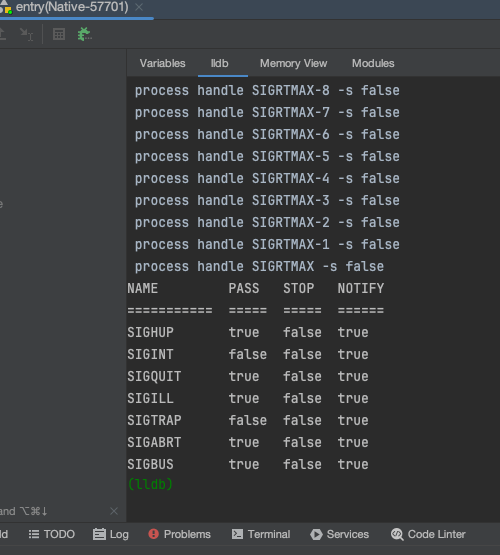
Task: Click the Step Out arrow icon
Action: tap(2, 34)
